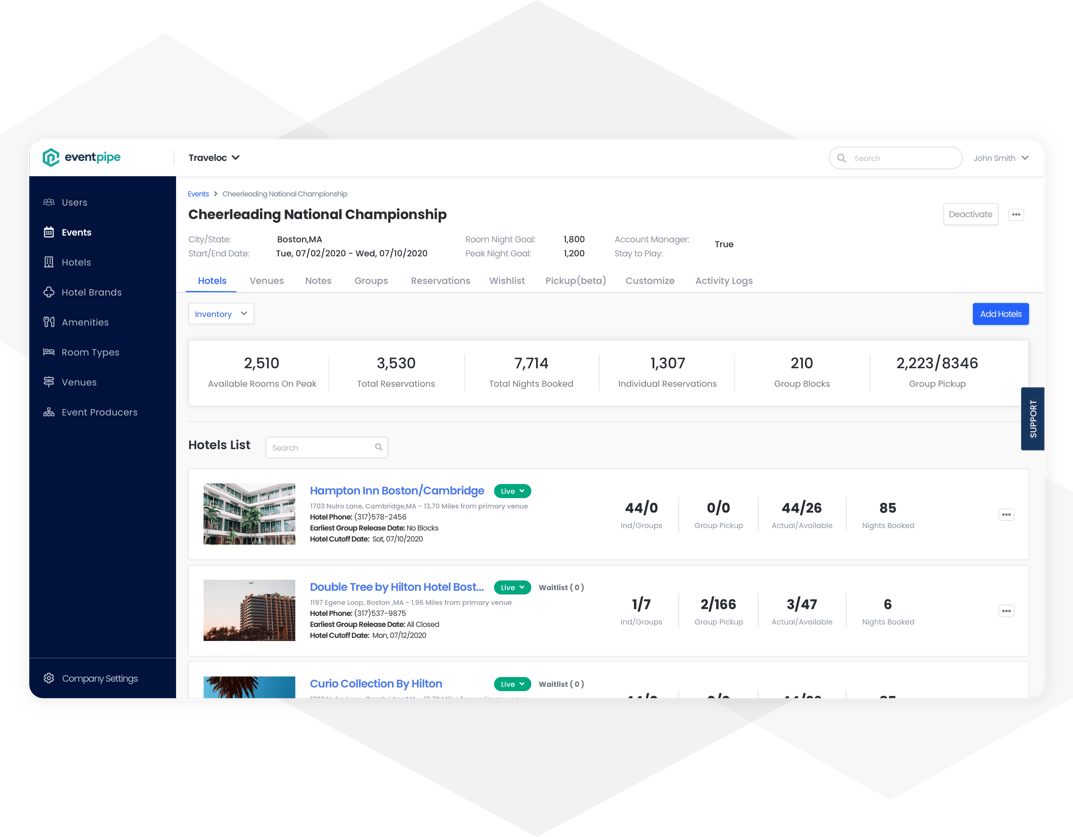The image size is (1073, 837).
Task: Click the magnifier icon in Hotels List search
Action: click(x=378, y=447)
